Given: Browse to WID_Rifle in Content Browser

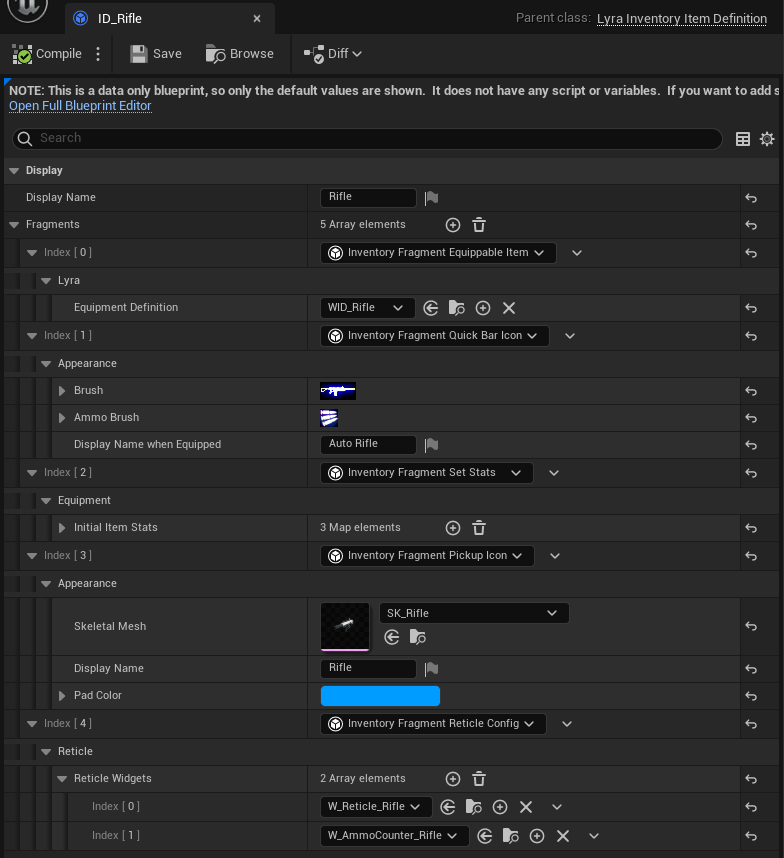Looking at the screenshot, I should [456, 308].
